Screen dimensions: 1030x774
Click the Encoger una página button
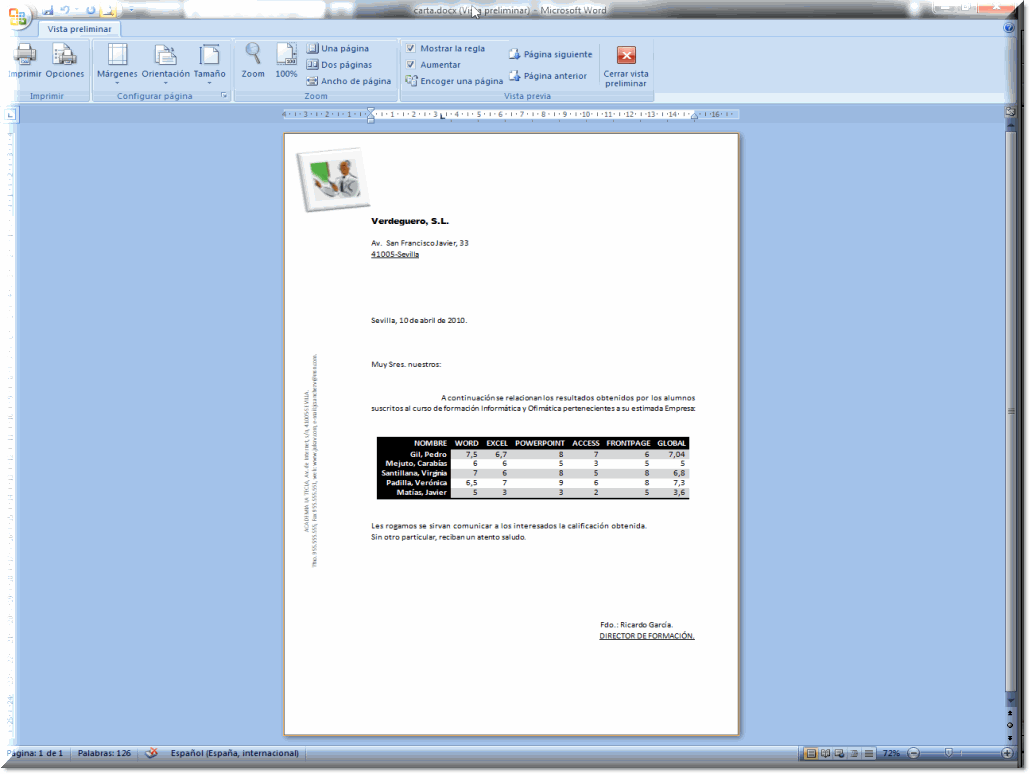pos(454,81)
